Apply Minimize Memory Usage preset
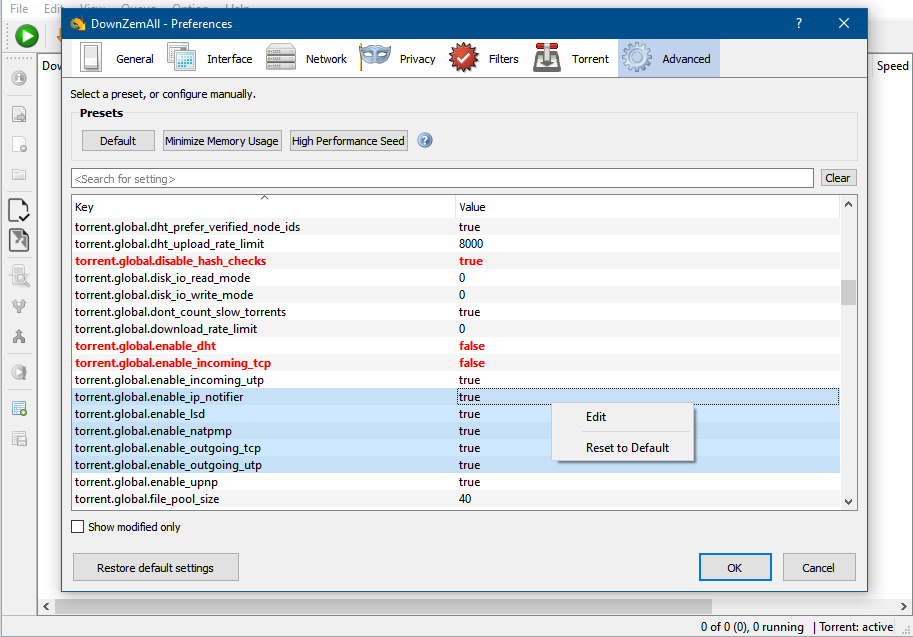Image resolution: width=913 pixels, height=637 pixels. [222, 141]
